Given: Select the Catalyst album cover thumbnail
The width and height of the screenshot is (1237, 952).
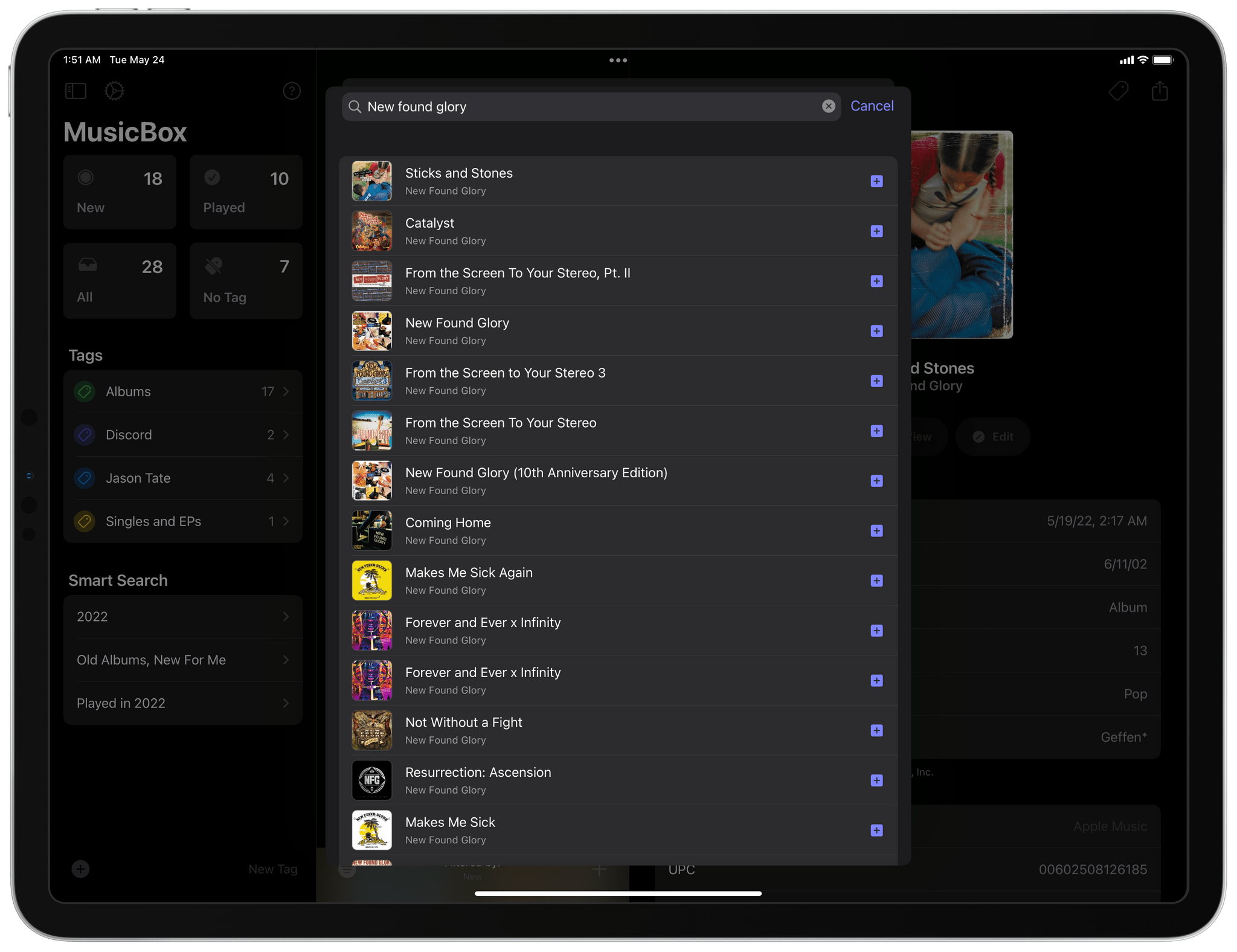Looking at the screenshot, I should 371,231.
